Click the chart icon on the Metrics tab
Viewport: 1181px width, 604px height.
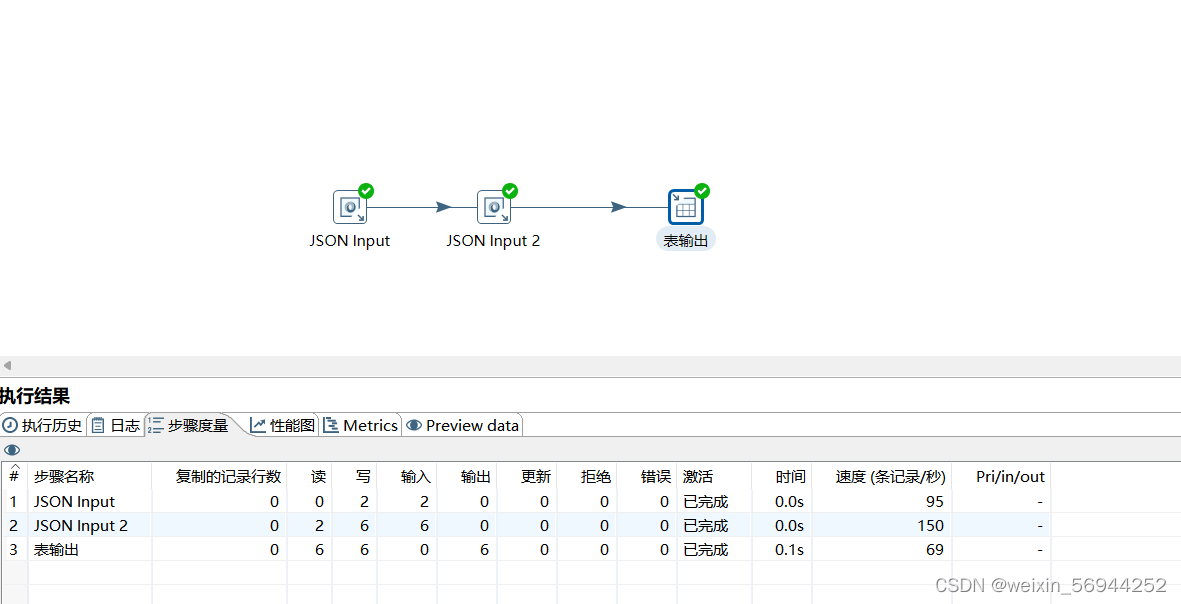(329, 424)
